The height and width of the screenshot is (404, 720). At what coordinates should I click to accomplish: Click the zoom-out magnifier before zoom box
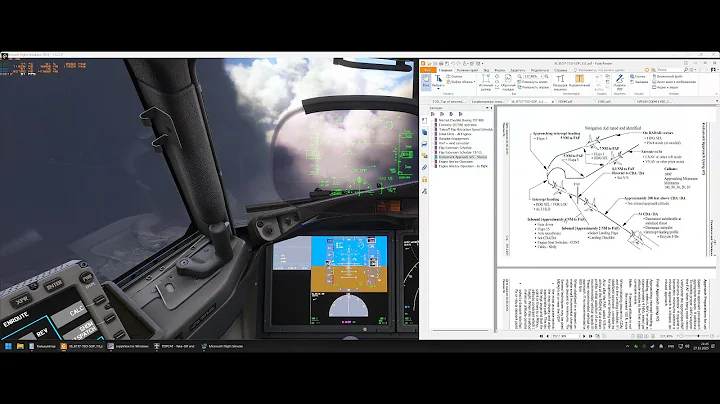[519, 77]
